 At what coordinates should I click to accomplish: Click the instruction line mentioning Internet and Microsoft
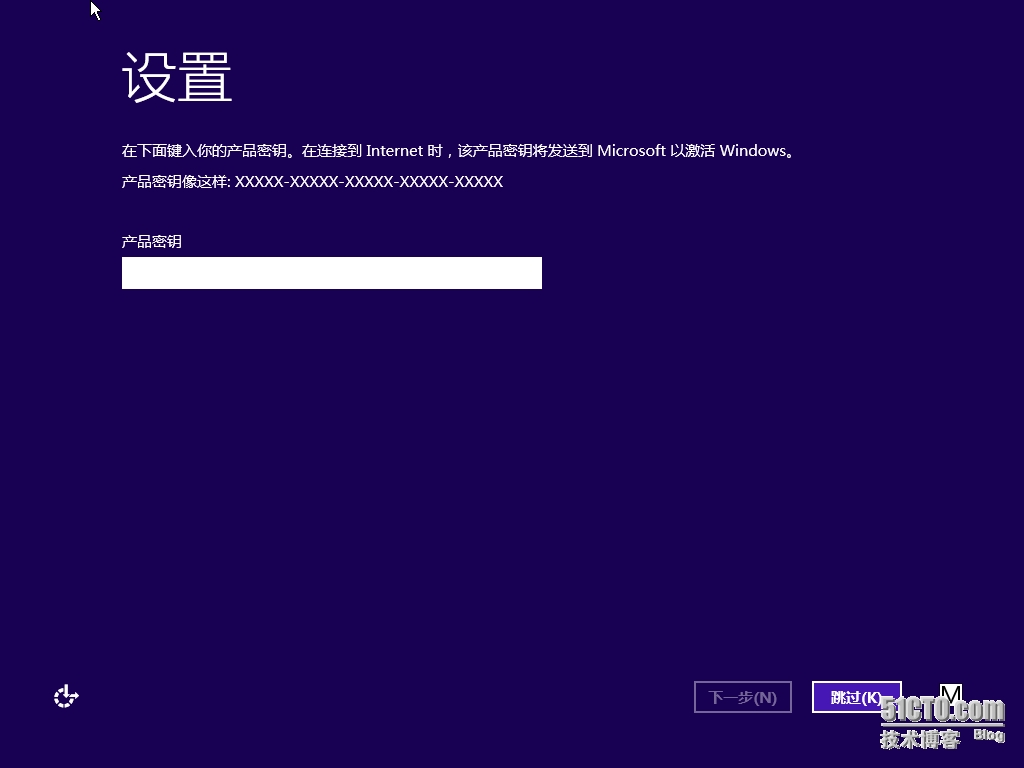[458, 151]
